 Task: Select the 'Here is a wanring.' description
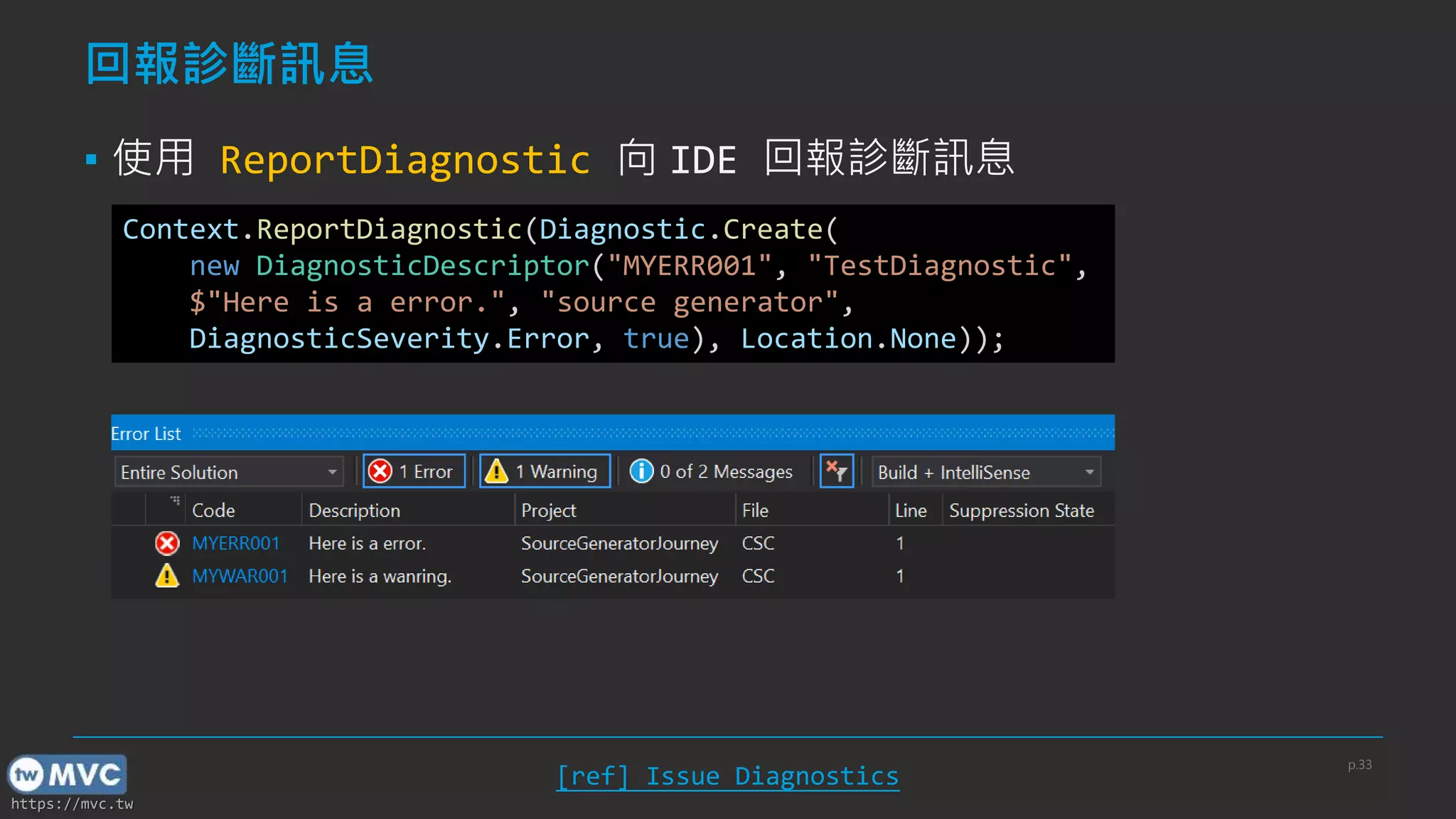pos(380,577)
